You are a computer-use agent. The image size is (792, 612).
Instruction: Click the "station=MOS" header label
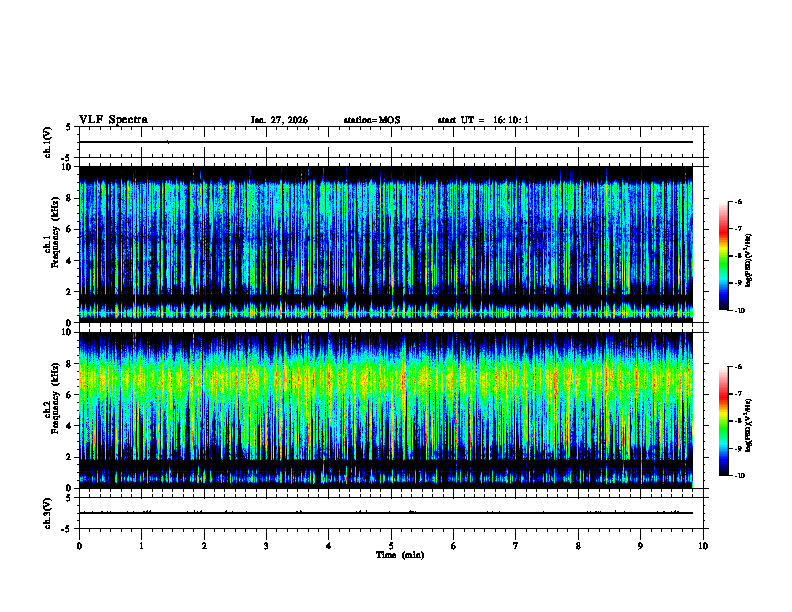point(372,120)
